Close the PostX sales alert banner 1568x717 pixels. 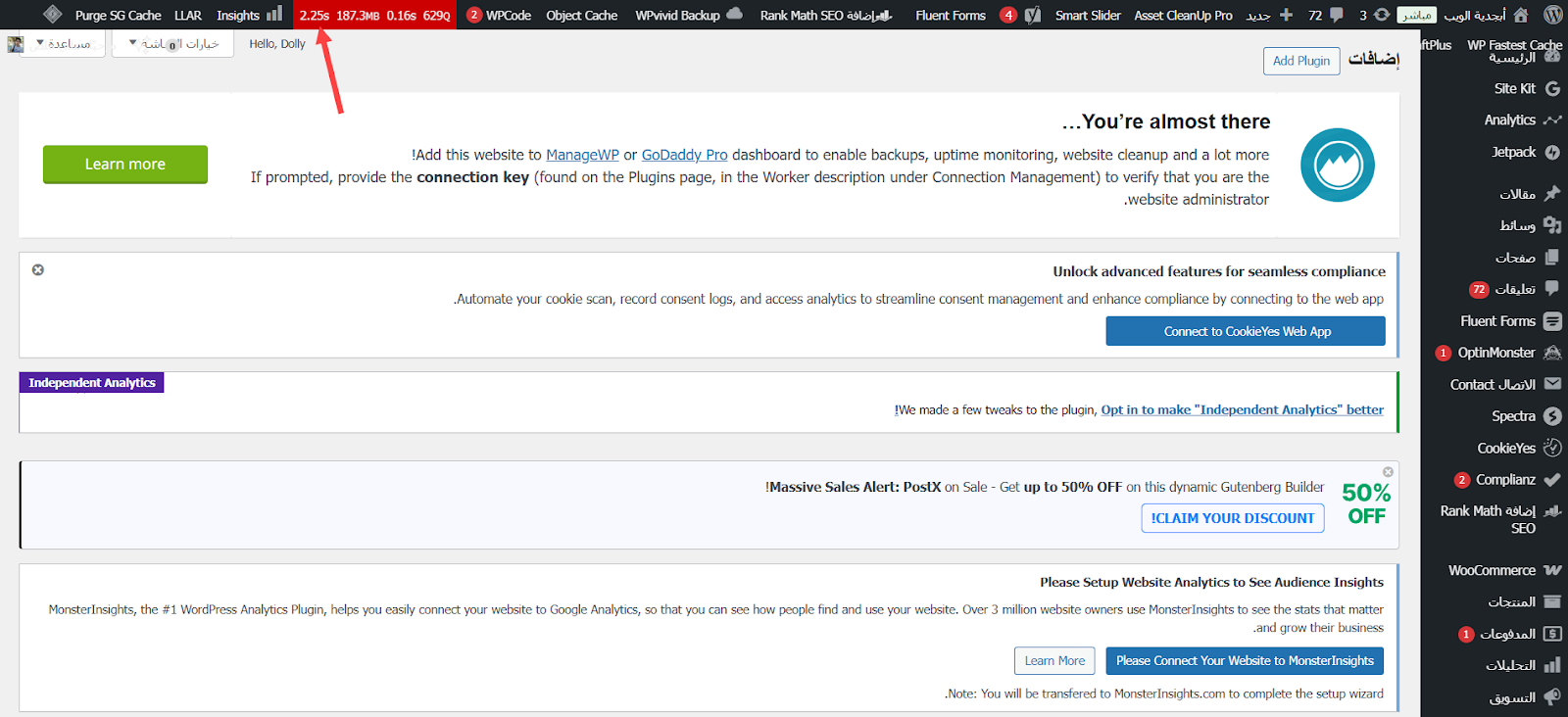(x=1388, y=472)
